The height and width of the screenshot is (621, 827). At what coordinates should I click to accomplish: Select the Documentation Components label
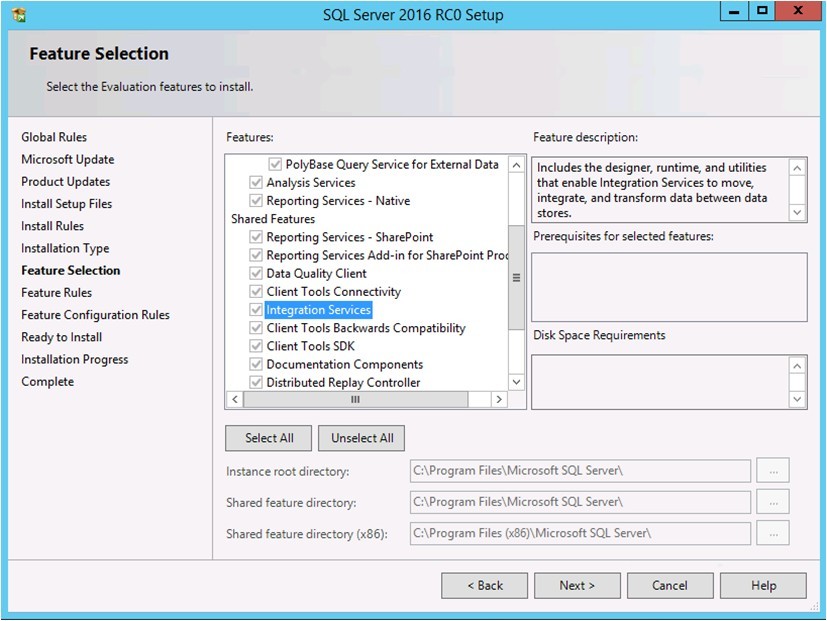coord(344,364)
